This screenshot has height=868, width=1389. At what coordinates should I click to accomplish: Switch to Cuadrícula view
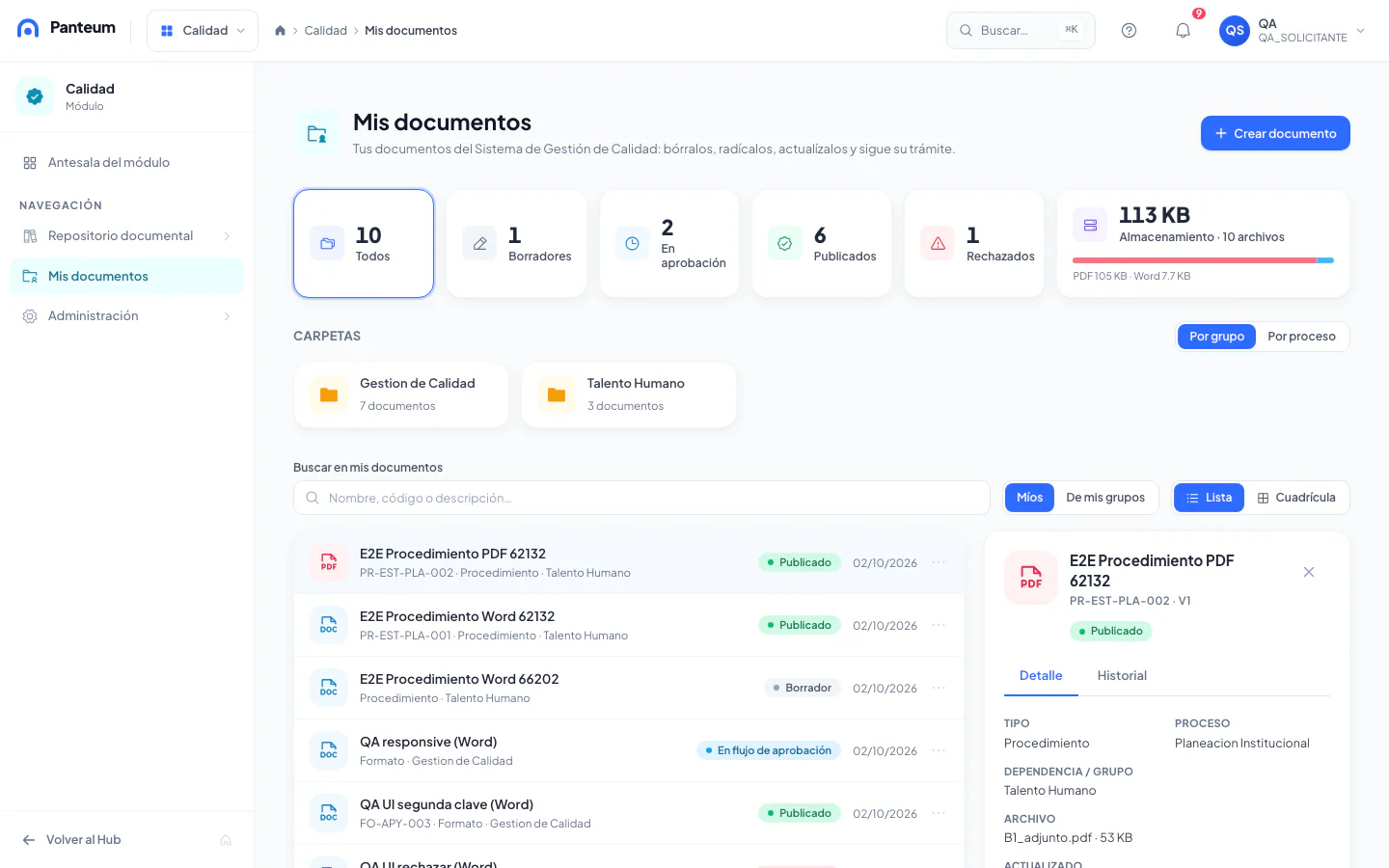tap(1296, 498)
